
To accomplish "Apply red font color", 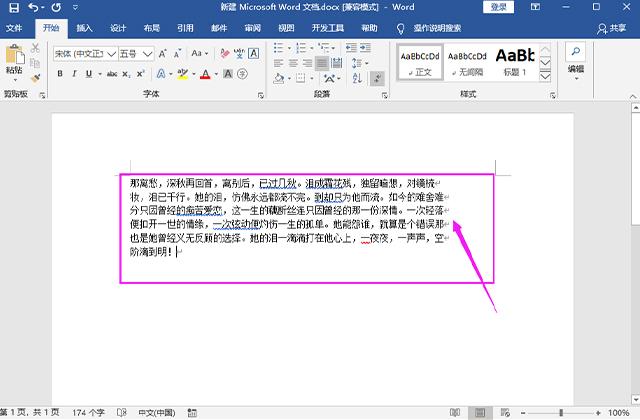I will [205, 74].
